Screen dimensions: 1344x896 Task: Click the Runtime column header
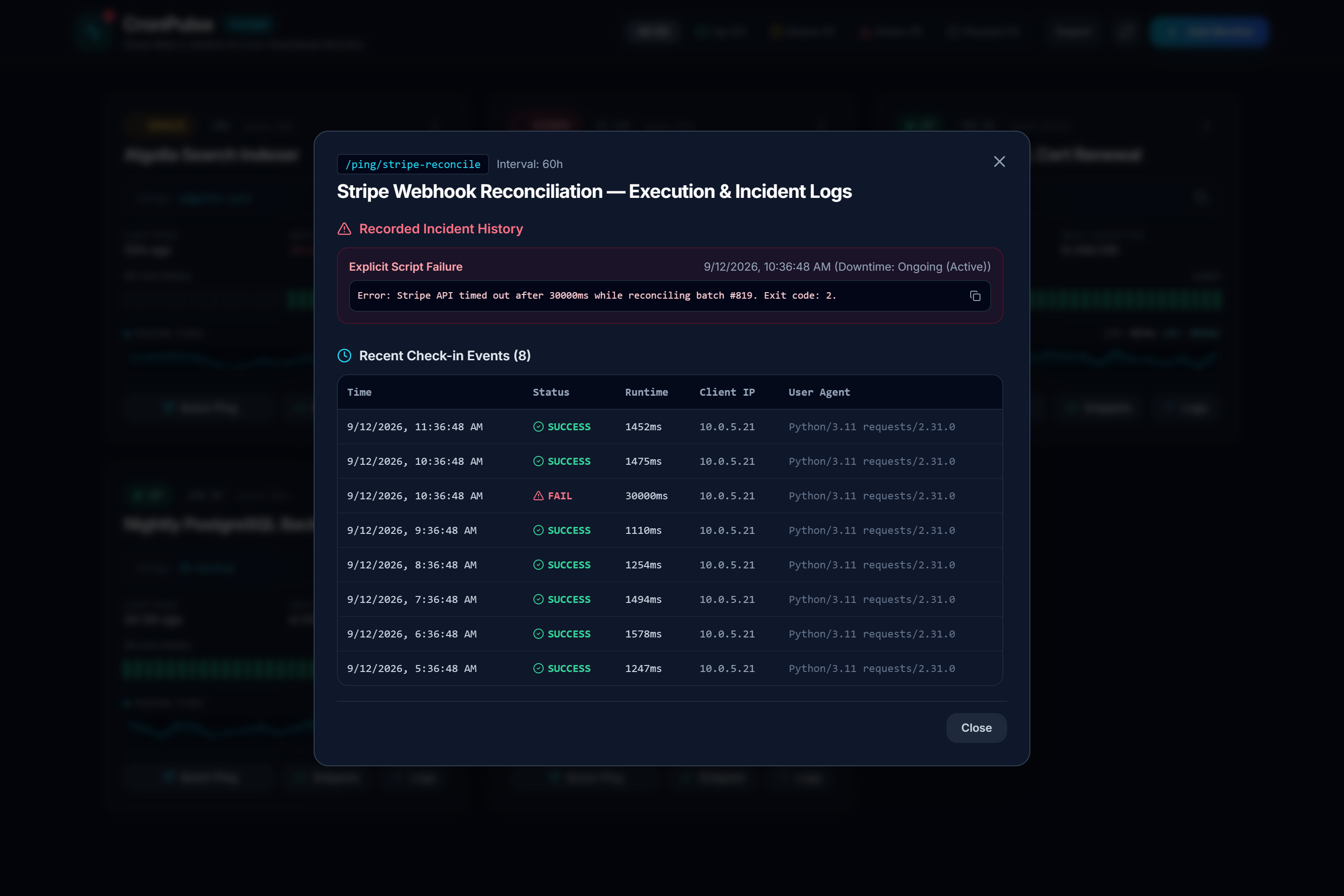(x=646, y=392)
